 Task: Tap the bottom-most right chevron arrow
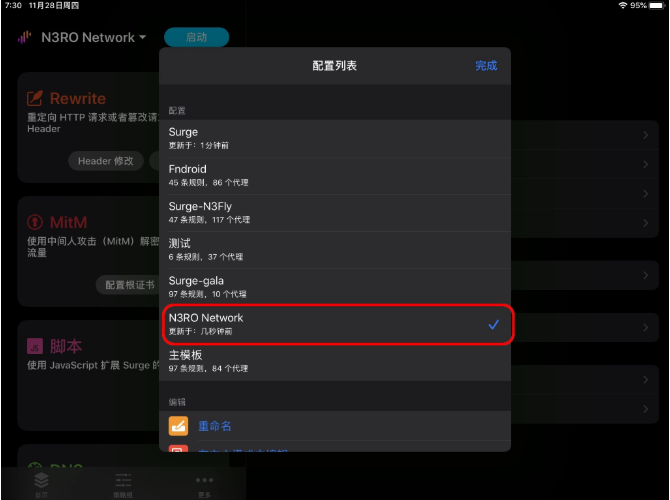click(646, 409)
